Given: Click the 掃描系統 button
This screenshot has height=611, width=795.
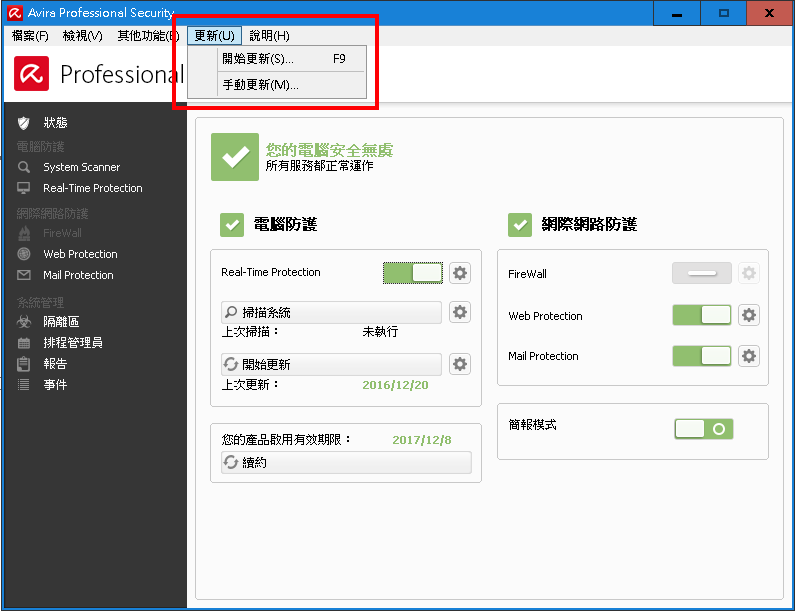Looking at the screenshot, I should pos(331,312).
